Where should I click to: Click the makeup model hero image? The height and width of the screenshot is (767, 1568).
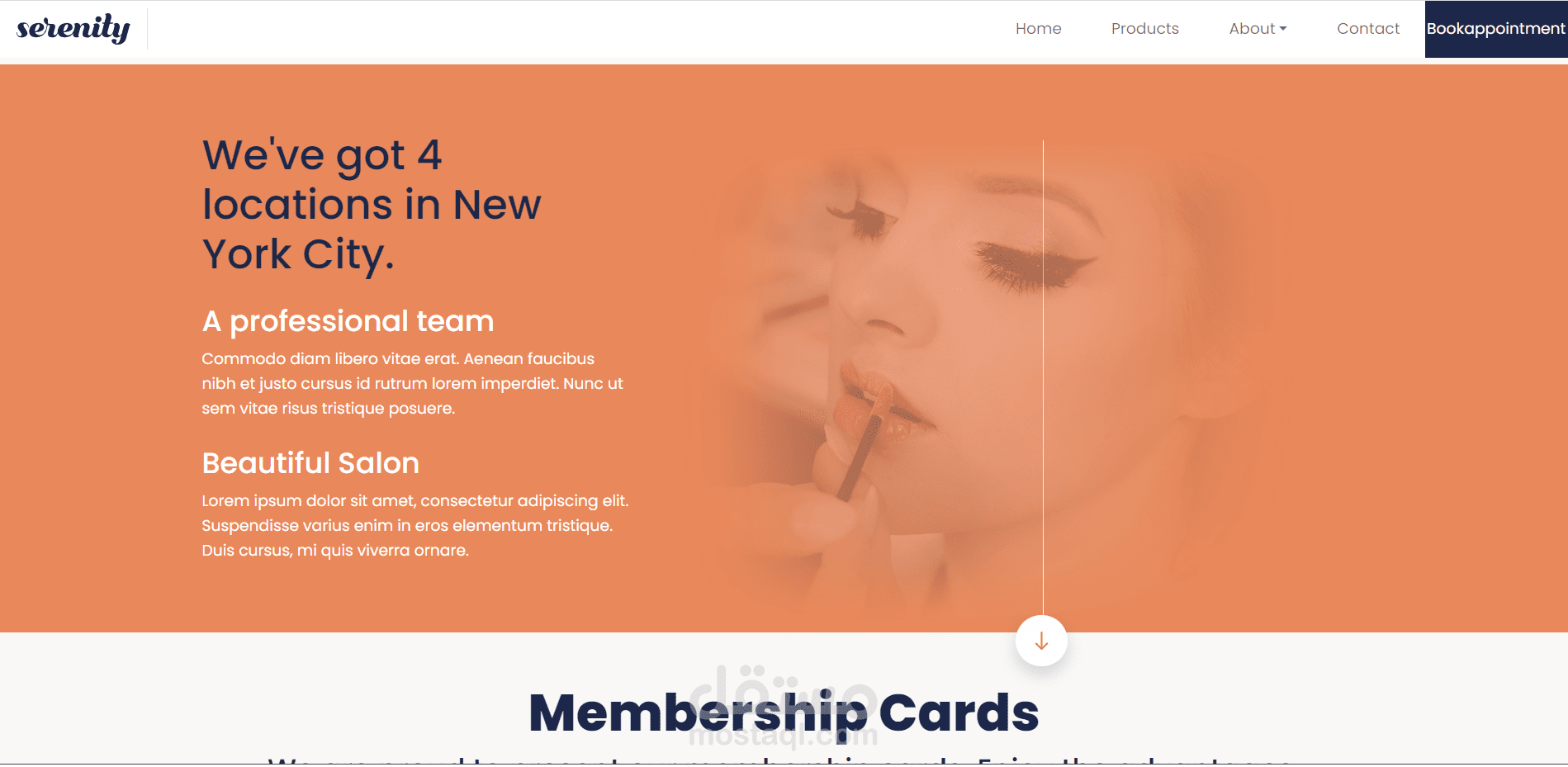(x=983, y=380)
